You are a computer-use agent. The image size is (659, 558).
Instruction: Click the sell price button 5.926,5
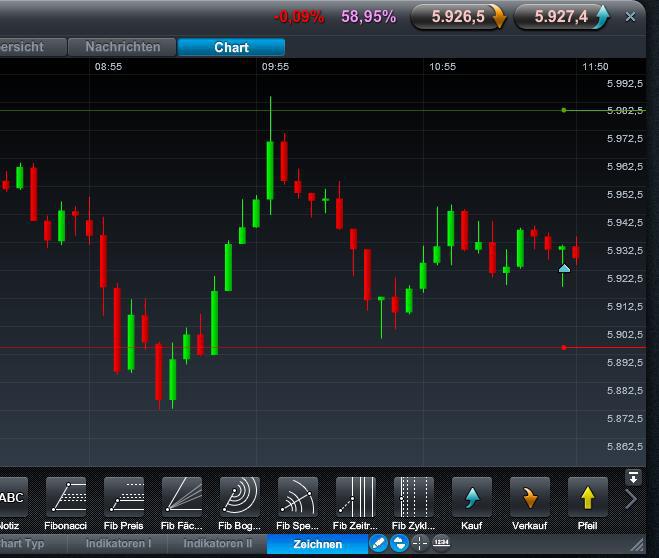click(458, 17)
